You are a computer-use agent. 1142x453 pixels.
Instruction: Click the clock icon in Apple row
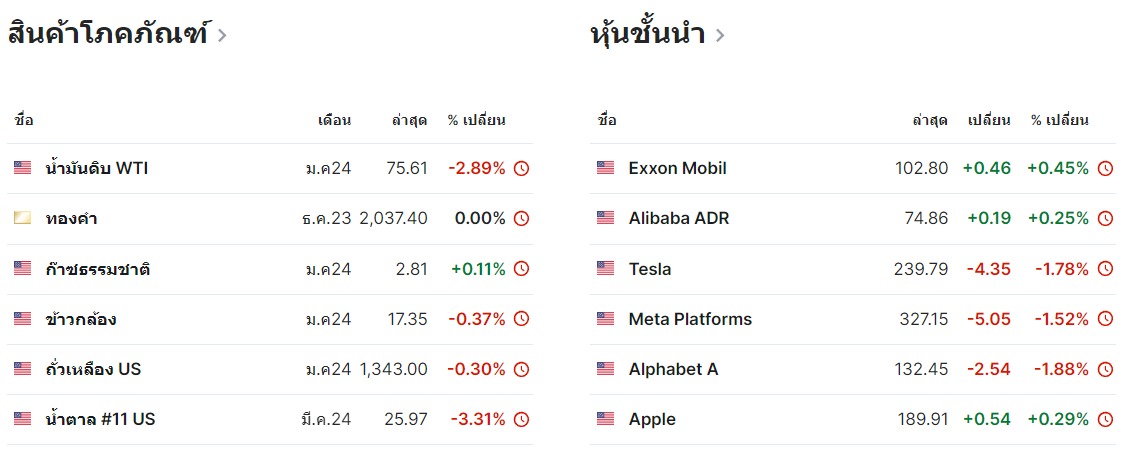point(1105,420)
